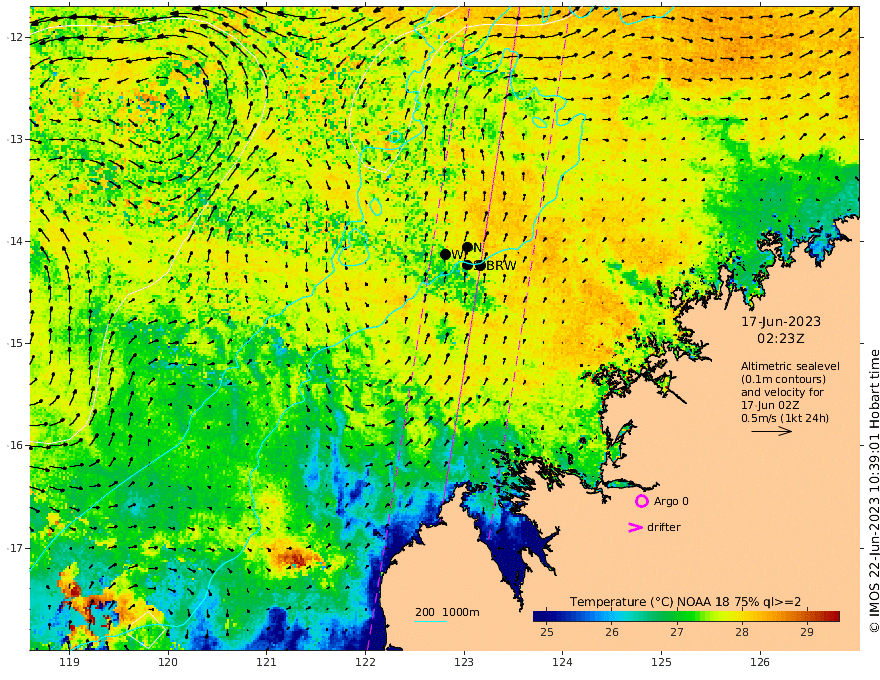Click the latitude axis label -12
Screen dimensions: 880x680
(x=15, y=37)
